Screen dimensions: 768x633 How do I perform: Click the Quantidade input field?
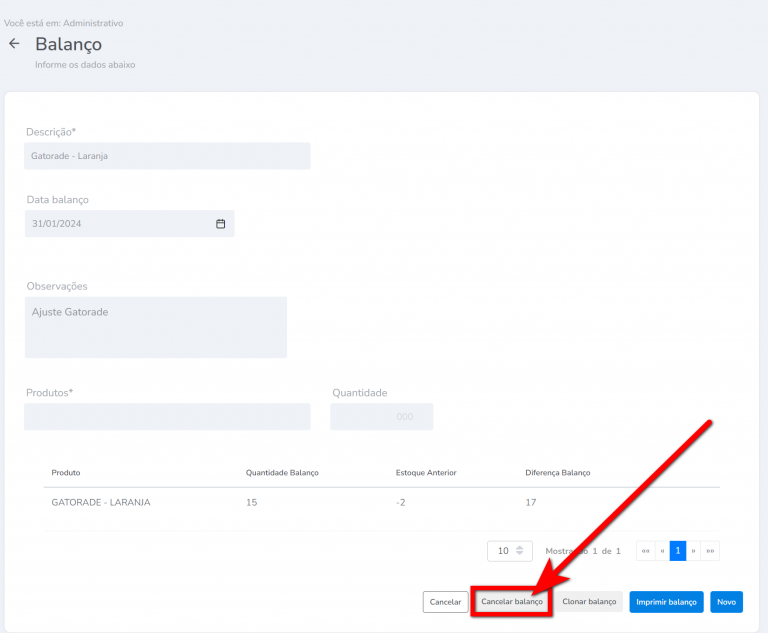[381, 417]
